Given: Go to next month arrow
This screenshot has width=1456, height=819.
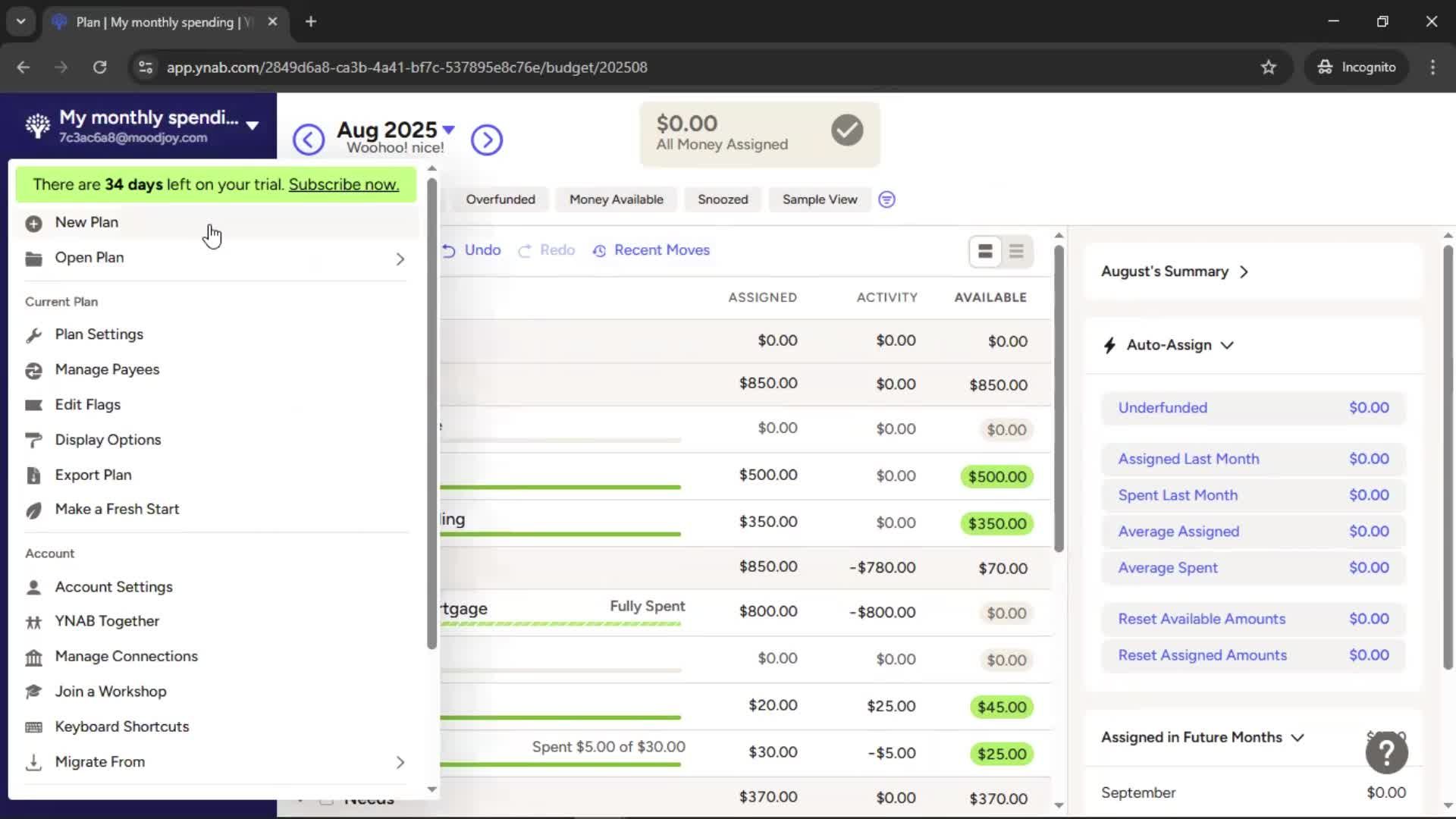Looking at the screenshot, I should [487, 140].
